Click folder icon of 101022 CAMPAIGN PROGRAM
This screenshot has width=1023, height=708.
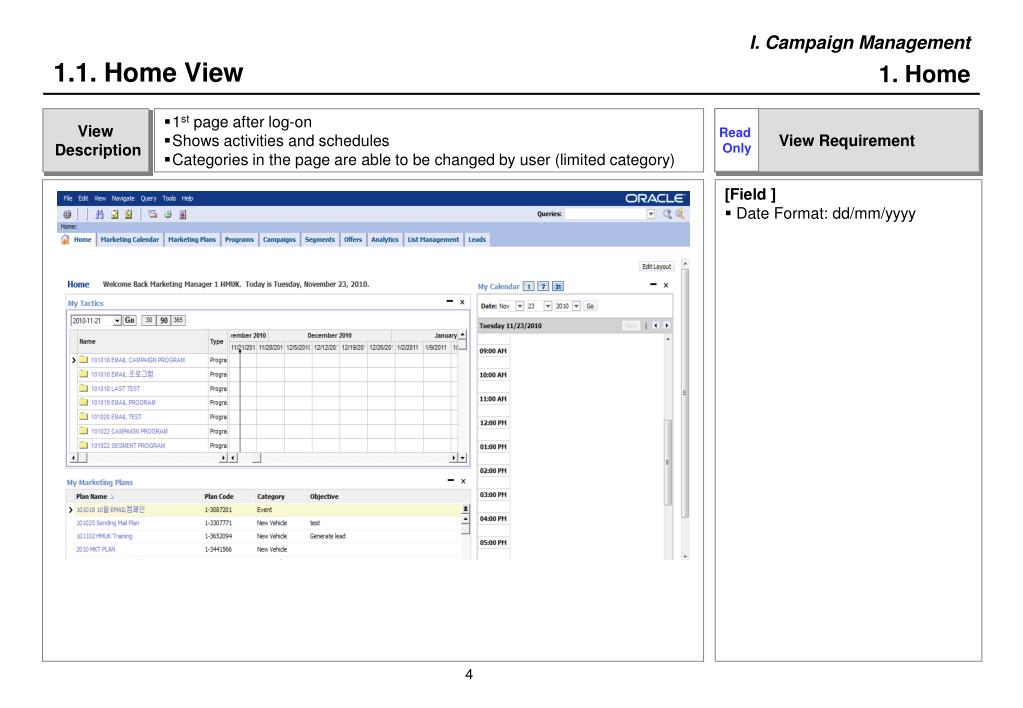[x=84, y=431]
